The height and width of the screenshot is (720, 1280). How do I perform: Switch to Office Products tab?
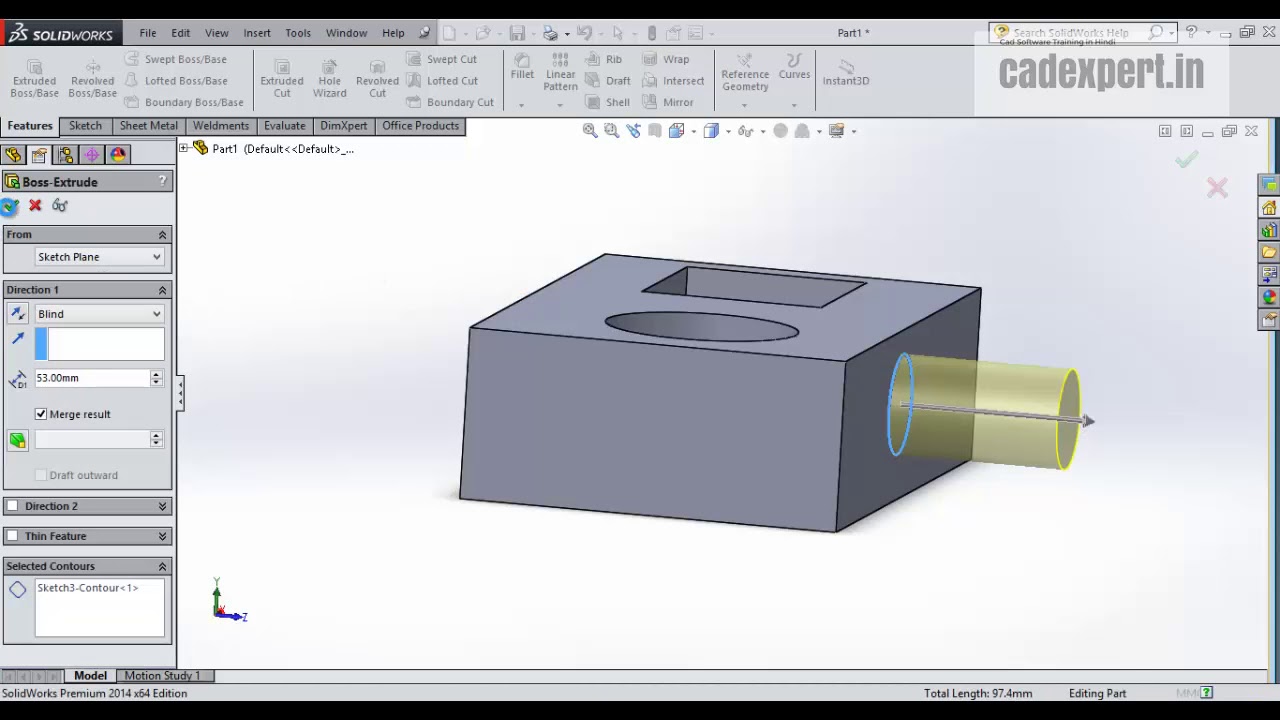point(421,126)
